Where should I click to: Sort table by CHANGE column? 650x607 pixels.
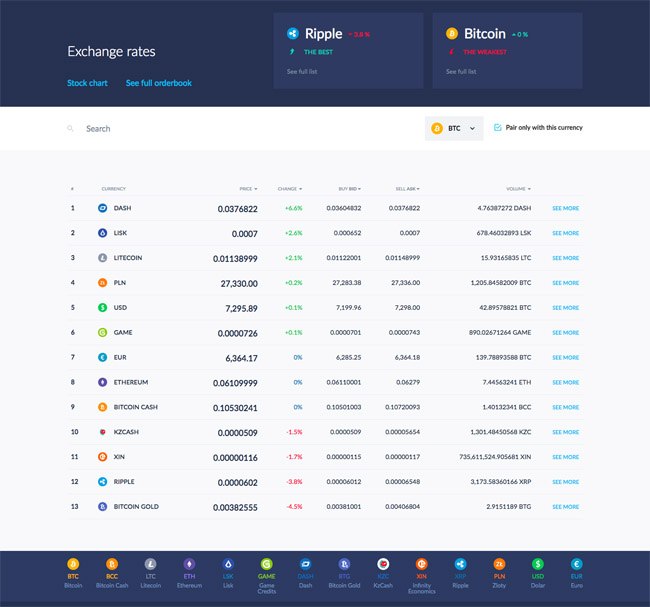290,189
